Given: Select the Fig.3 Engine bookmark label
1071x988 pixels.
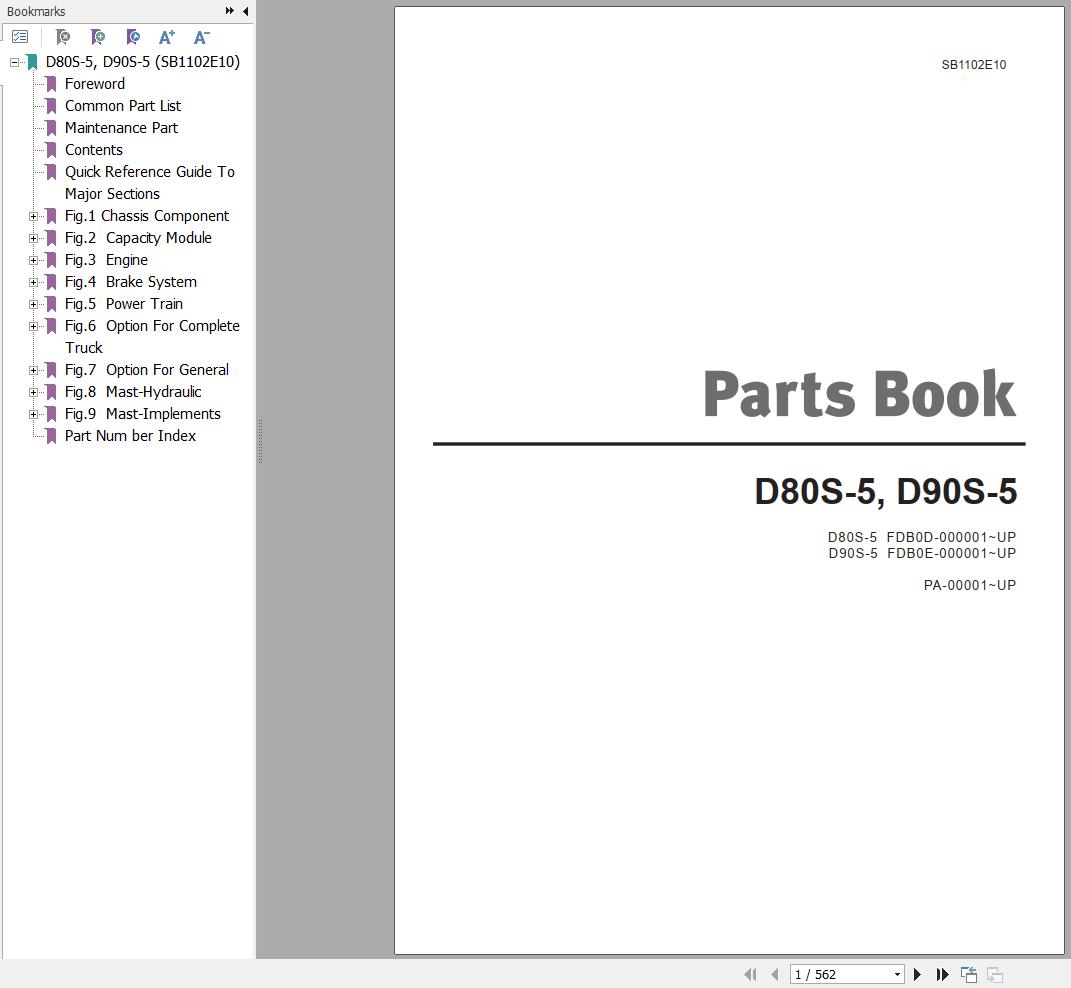Looking at the screenshot, I should pos(106,260).
